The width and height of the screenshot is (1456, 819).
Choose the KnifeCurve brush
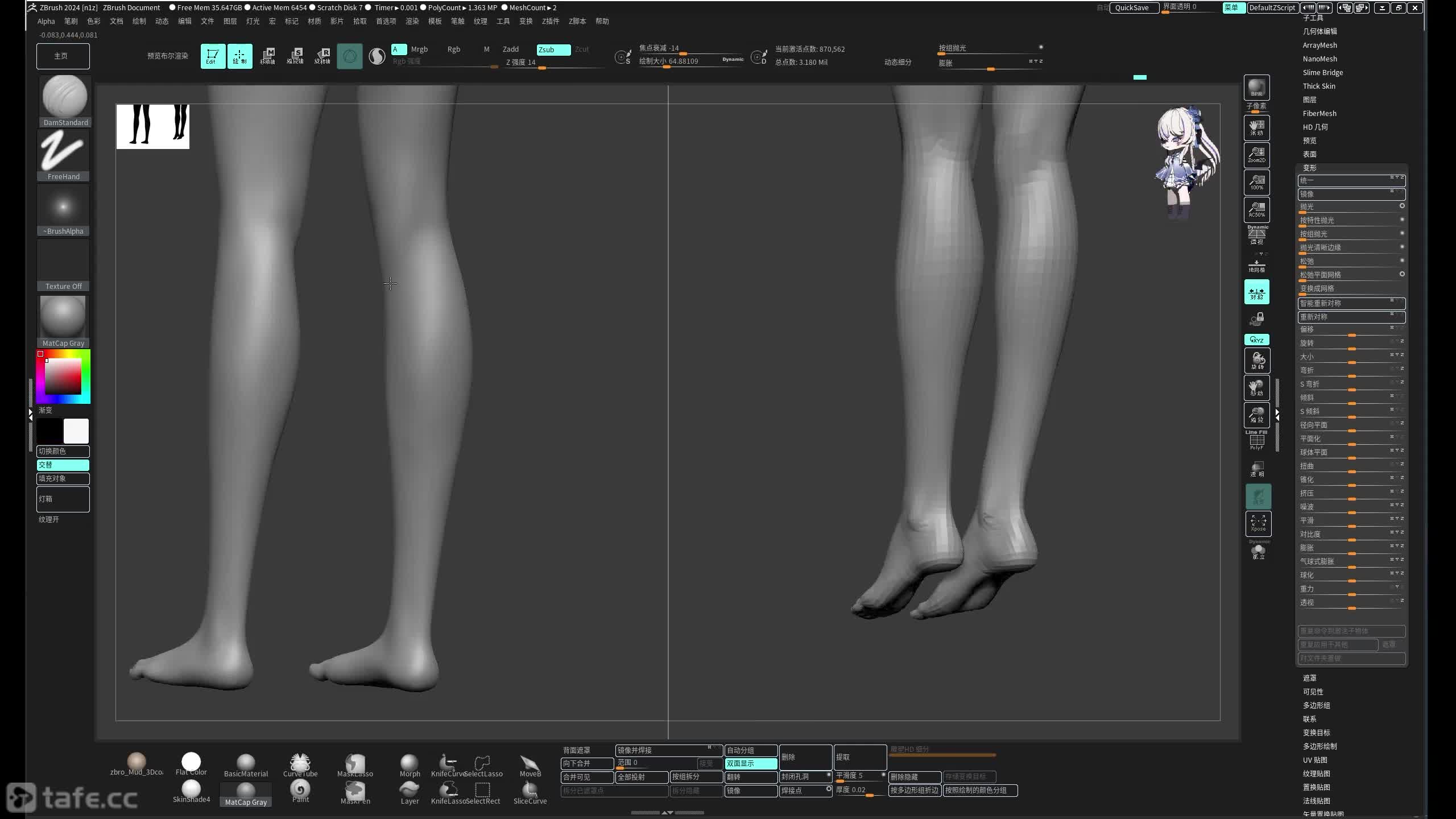448,766
